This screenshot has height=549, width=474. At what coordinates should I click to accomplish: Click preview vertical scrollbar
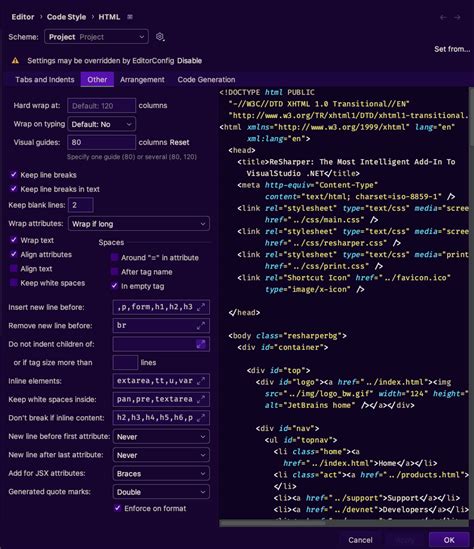pyautogui.click(x=471, y=116)
